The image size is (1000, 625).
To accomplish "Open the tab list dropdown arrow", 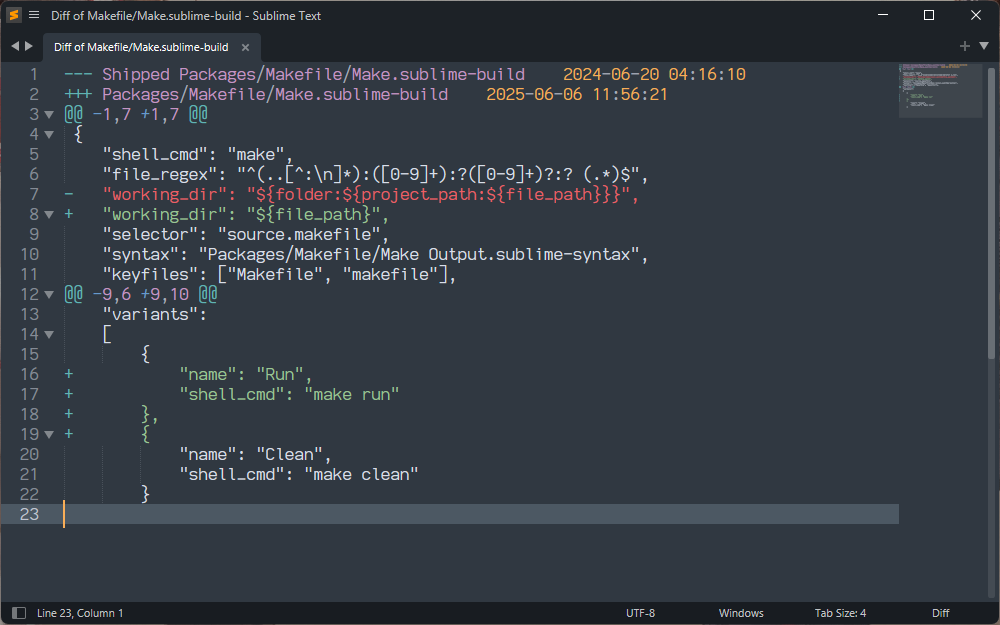I will [x=982, y=46].
